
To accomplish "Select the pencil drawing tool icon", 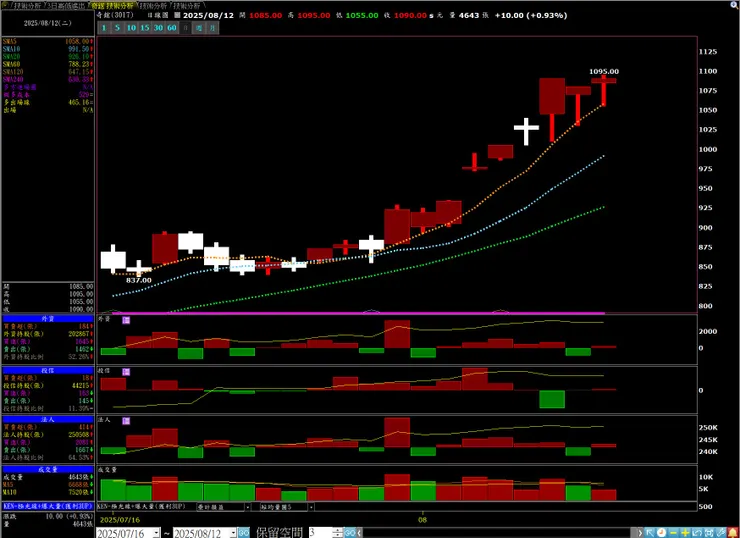I will (721, 533).
